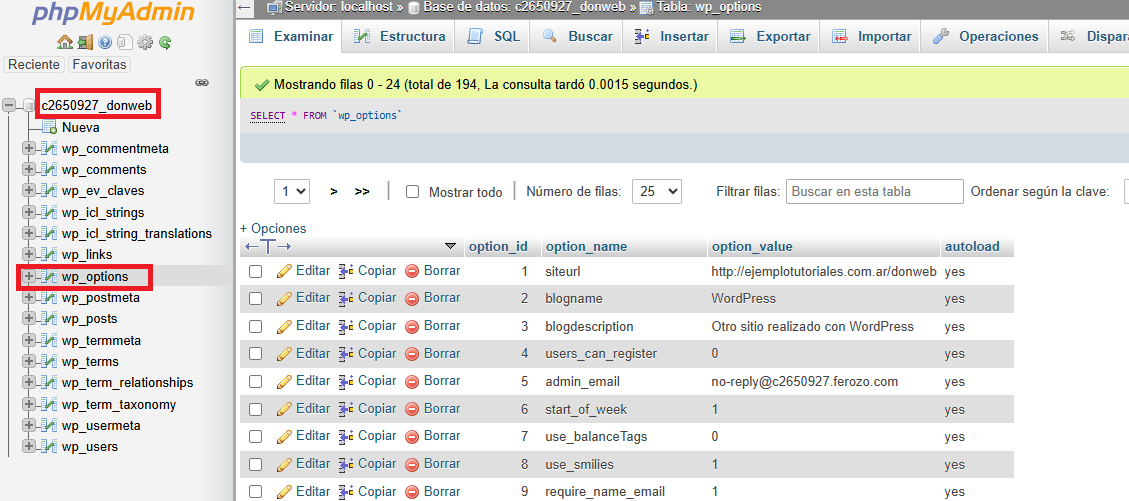This screenshot has width=1129, height=501.
Task: Collapse main panel with top-left arrow icon
Action: [x=245, y=7]
